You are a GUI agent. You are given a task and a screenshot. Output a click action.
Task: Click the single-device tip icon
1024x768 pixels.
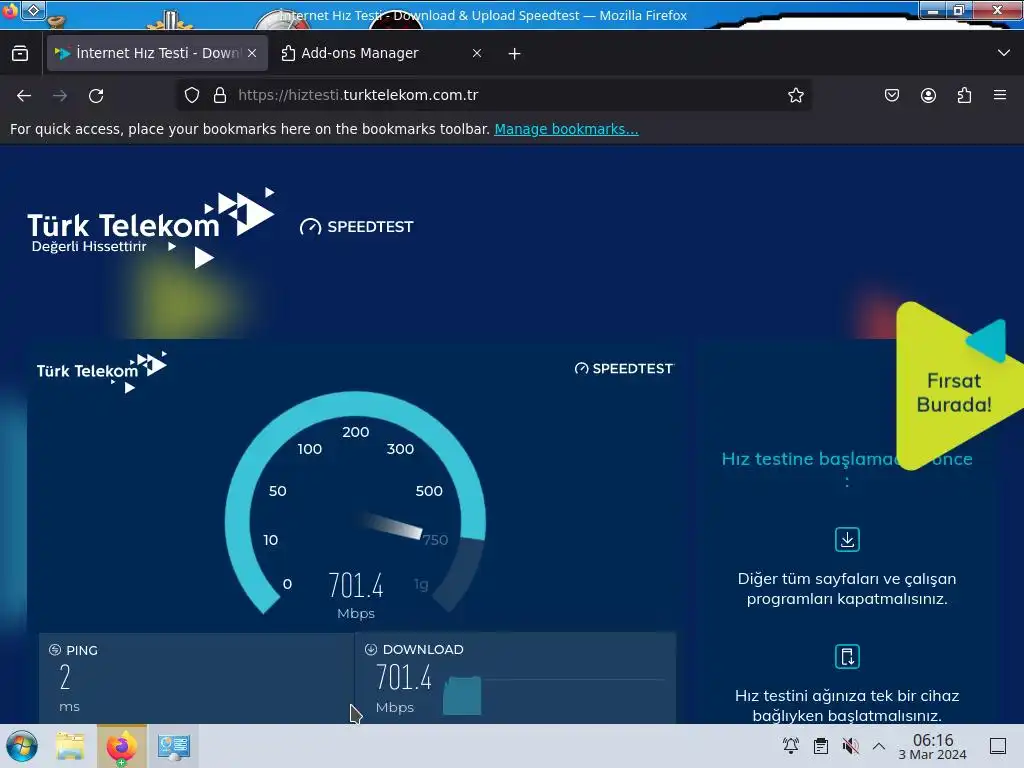pos(847,656)
